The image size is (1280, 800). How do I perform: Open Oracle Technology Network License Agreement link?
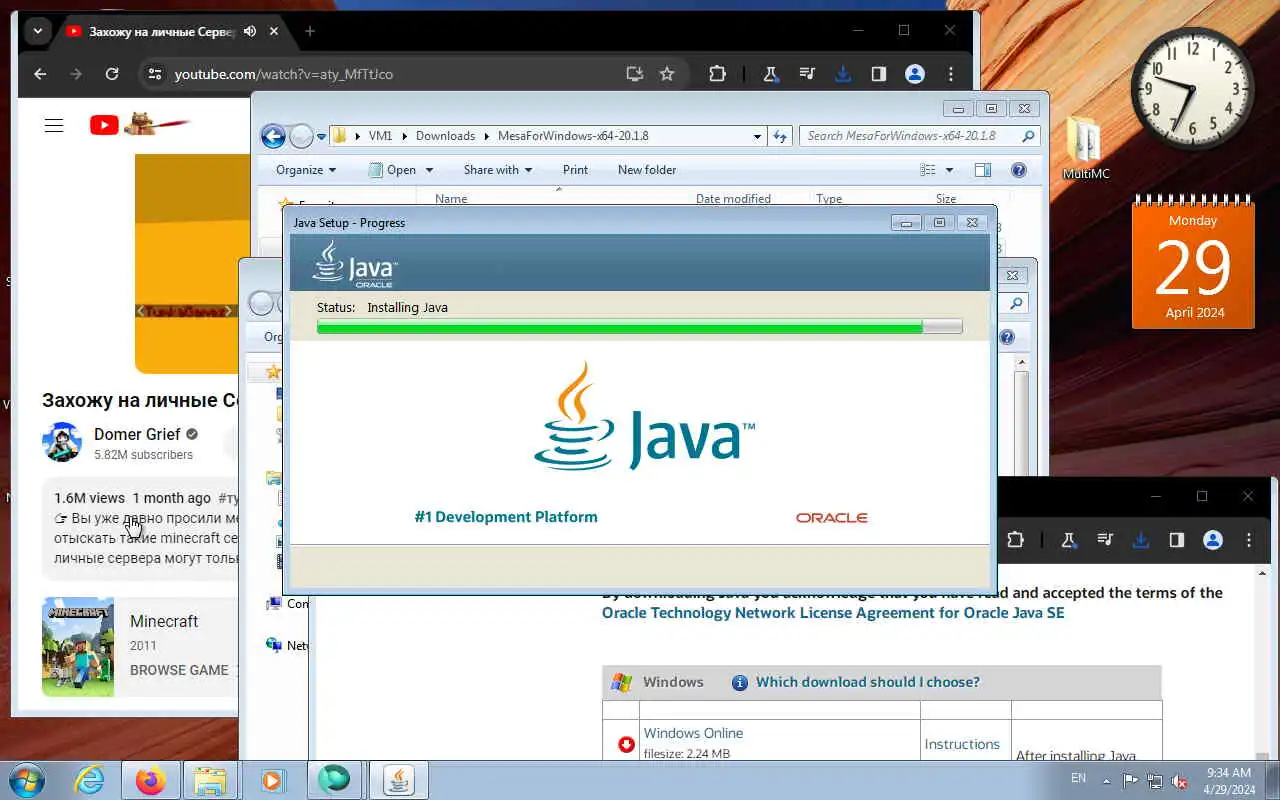click(833, 612)
